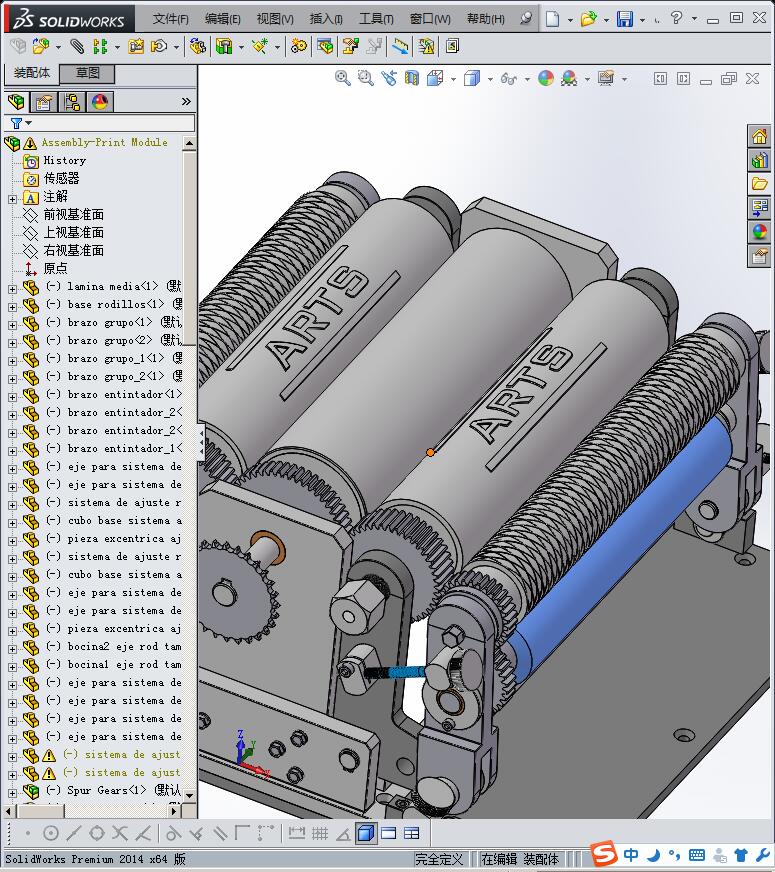
Task: Open the View Settings monitor dropdown arrow
Action: point(624,79)
